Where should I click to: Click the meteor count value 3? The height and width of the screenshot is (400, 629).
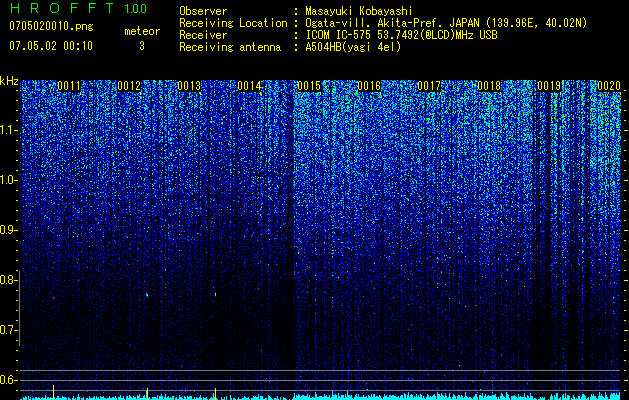(x=142, y=46)
